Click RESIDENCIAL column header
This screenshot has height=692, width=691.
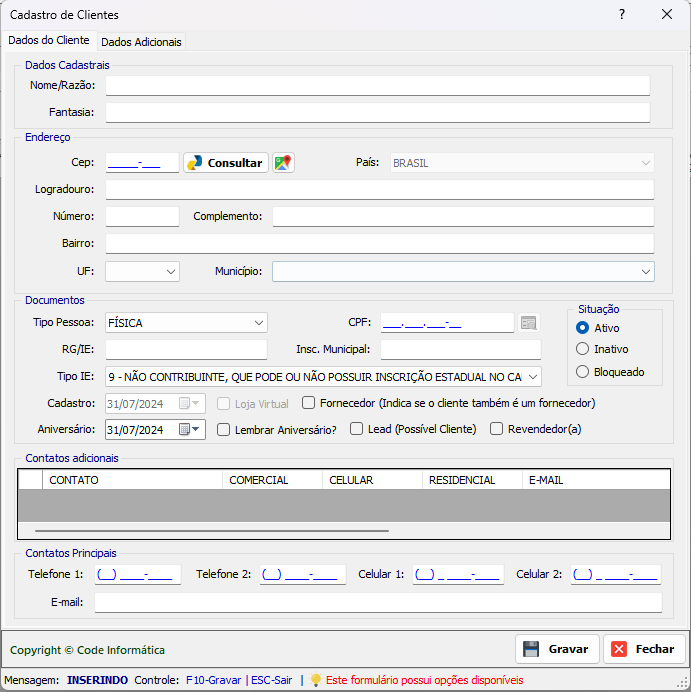(472, 480)
